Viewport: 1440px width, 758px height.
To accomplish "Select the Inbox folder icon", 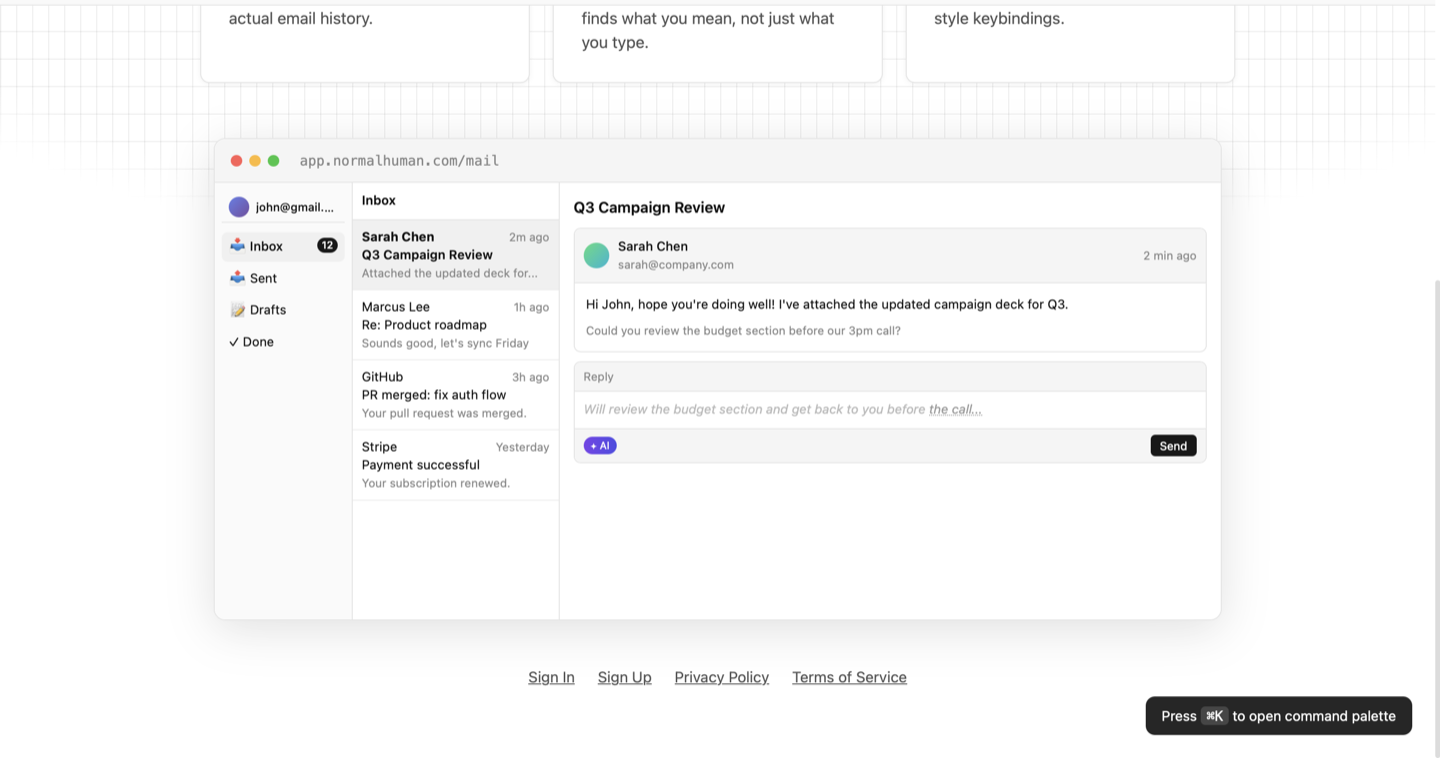I will pyautogui.click(x=237, y=245).
